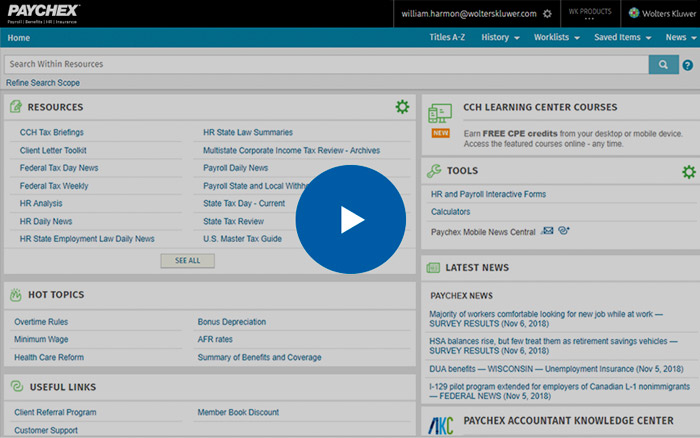Image resolution: width=700 pixels, height=438 pixels.
Task: Open the WK Products menu
Action: click(x=590, y=13)
